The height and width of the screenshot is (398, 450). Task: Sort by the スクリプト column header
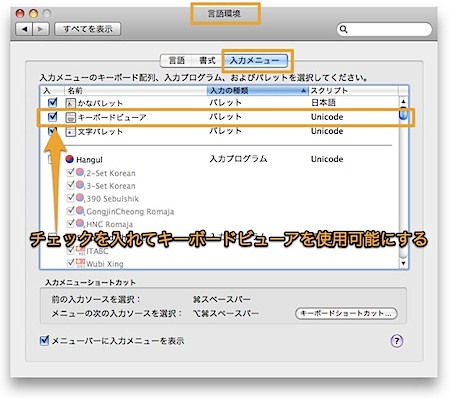(x=353, y=91)
